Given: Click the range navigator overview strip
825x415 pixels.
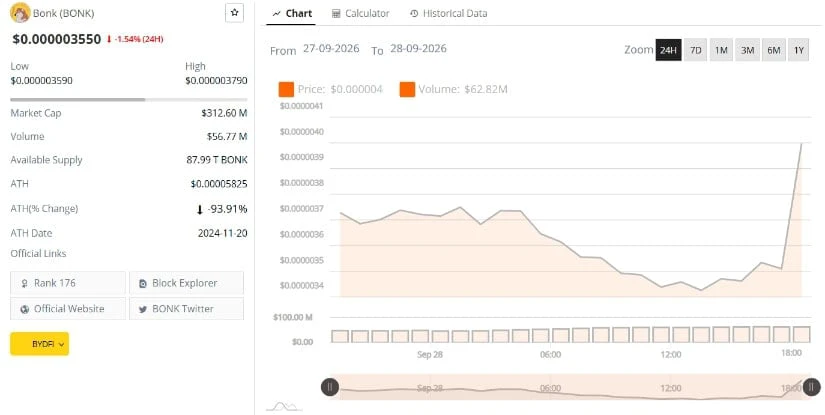Looking at the screenshot, I should 571,388.
